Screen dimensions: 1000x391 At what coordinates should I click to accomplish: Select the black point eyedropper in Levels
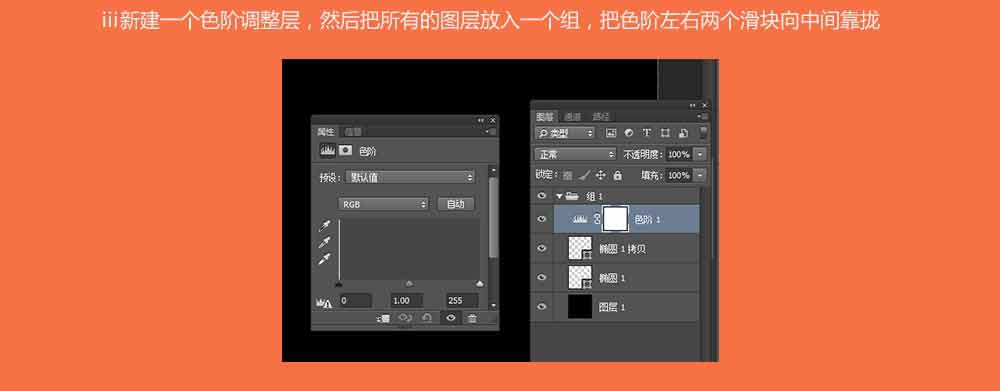point(325,226)
